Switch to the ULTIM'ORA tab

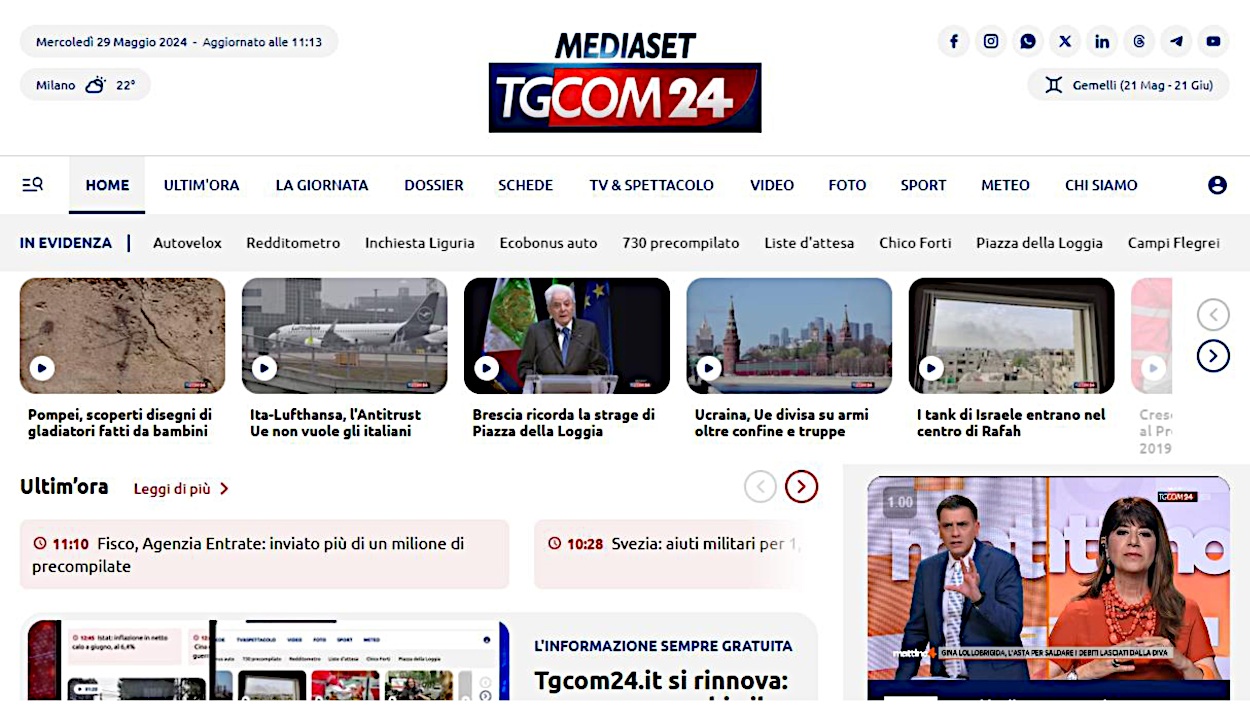pos(202,185)
